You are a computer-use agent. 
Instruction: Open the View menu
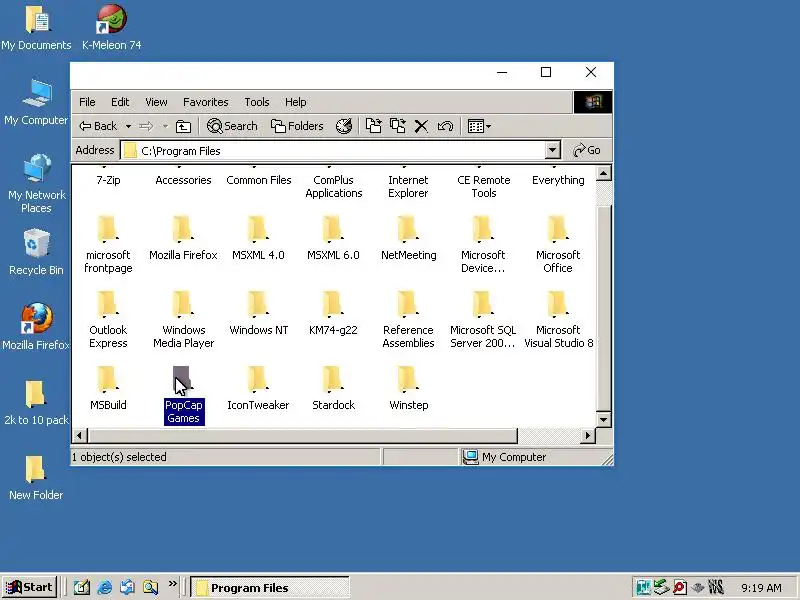[x=156, y=102]
